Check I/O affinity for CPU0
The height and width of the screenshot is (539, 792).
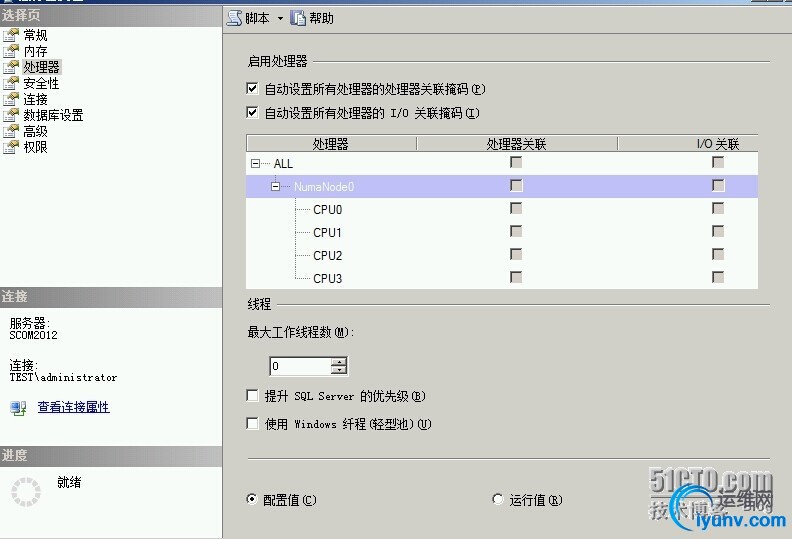pyautogui.click(x=718, y=208)
